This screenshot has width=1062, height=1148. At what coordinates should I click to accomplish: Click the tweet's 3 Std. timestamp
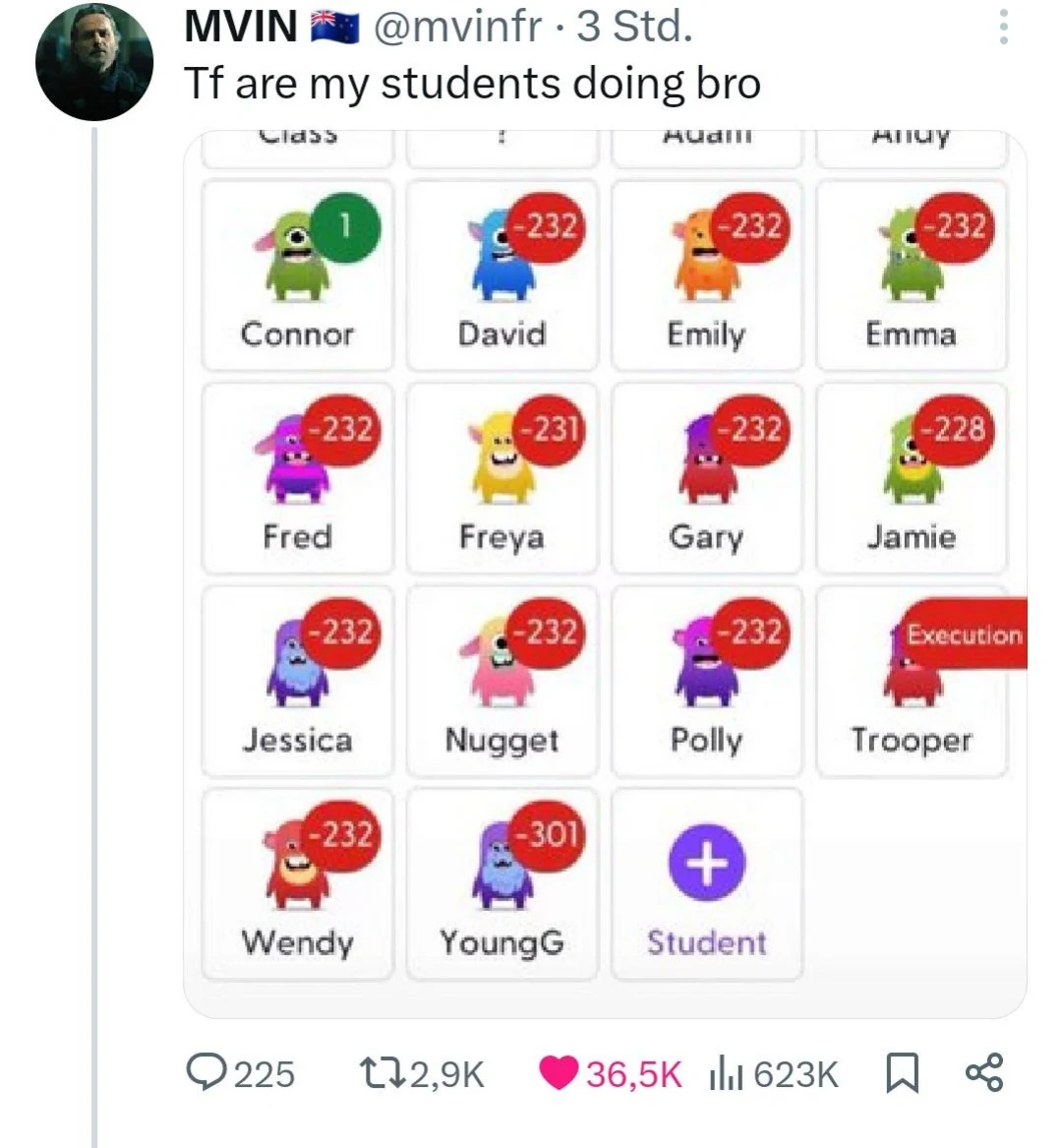coord(634,27)
